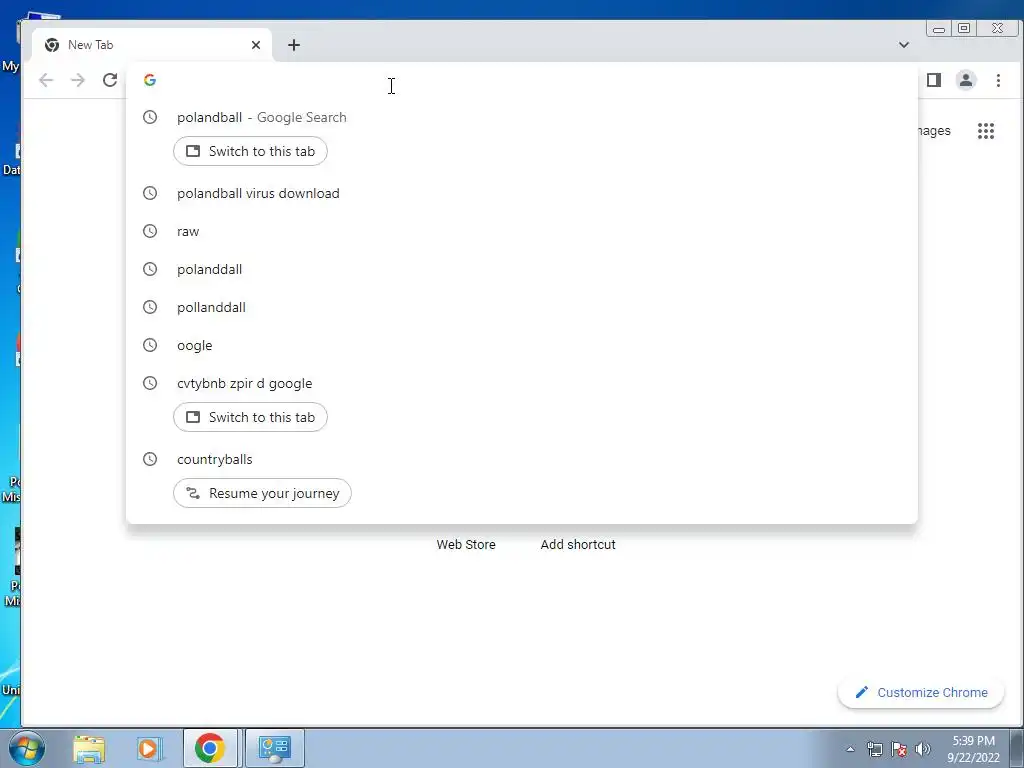Open the Chrome side panel icon

(934, 80)
